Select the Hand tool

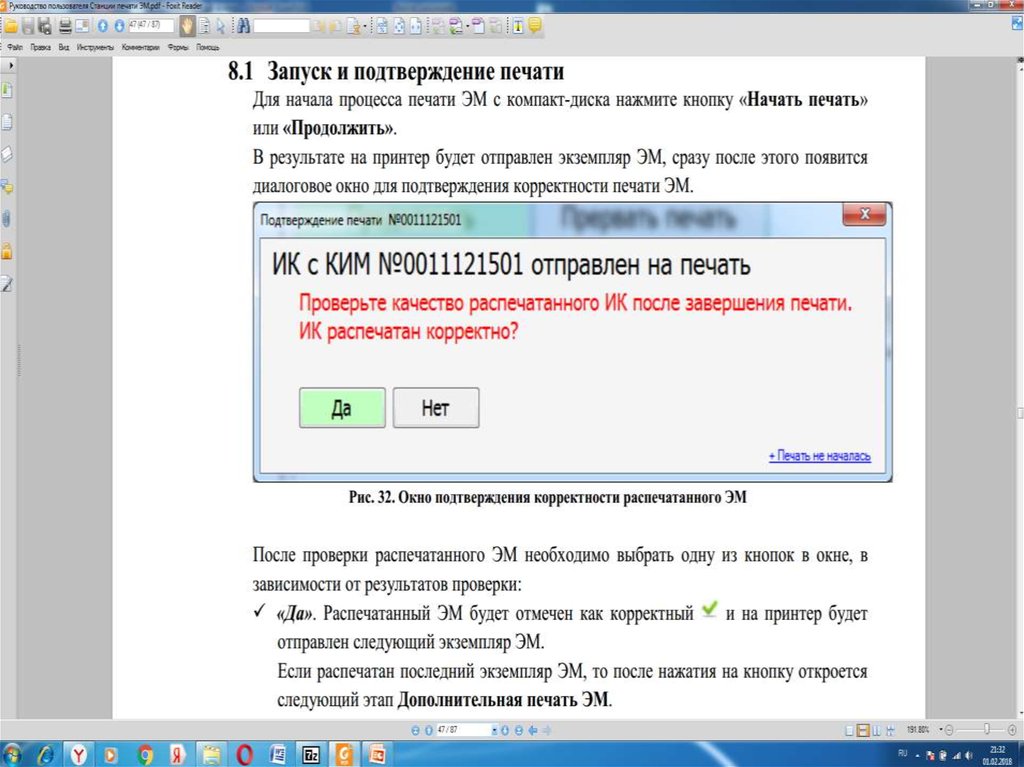186,25
